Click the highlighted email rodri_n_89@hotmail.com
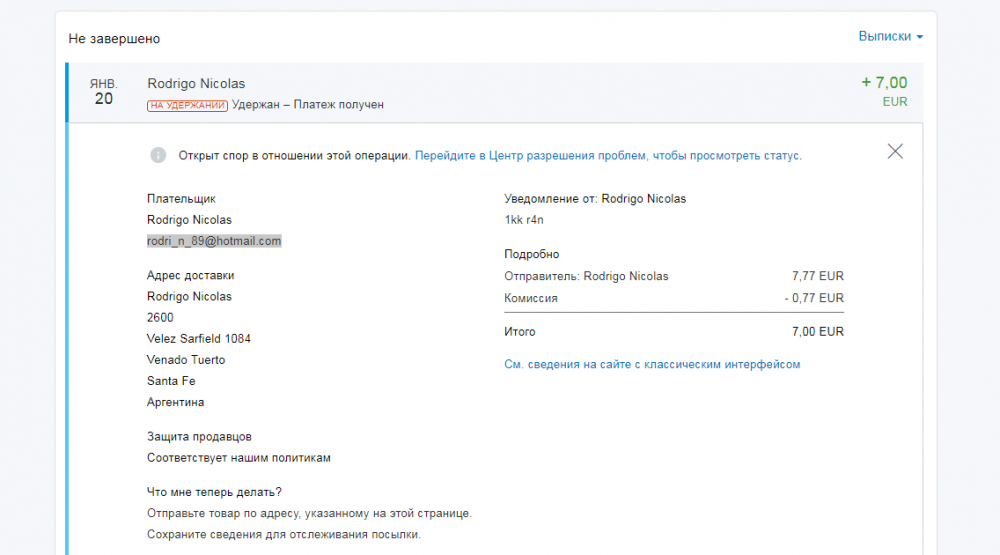 pos(214,241)
